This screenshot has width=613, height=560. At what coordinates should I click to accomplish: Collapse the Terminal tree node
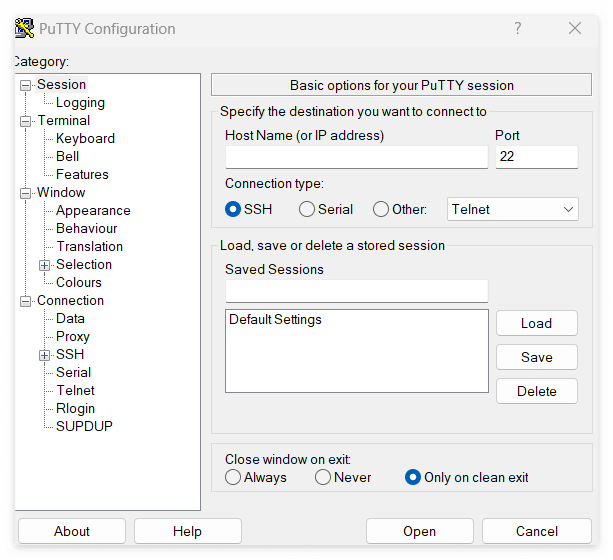tap(25, 121)
